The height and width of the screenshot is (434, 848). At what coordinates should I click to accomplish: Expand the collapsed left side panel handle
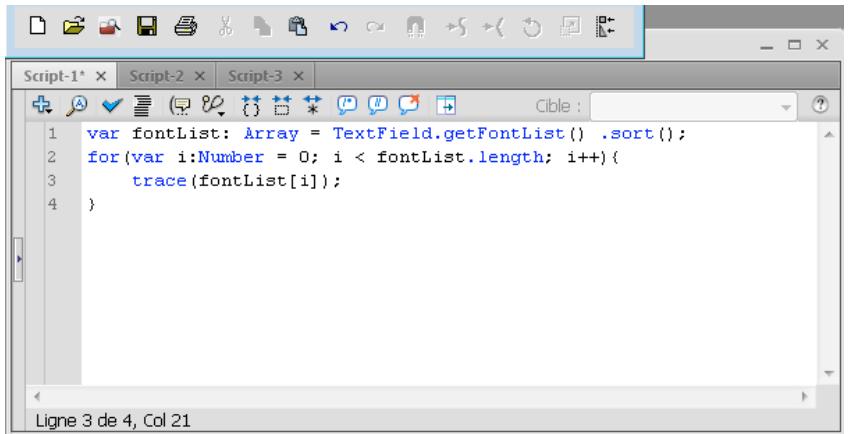point(18,259)
